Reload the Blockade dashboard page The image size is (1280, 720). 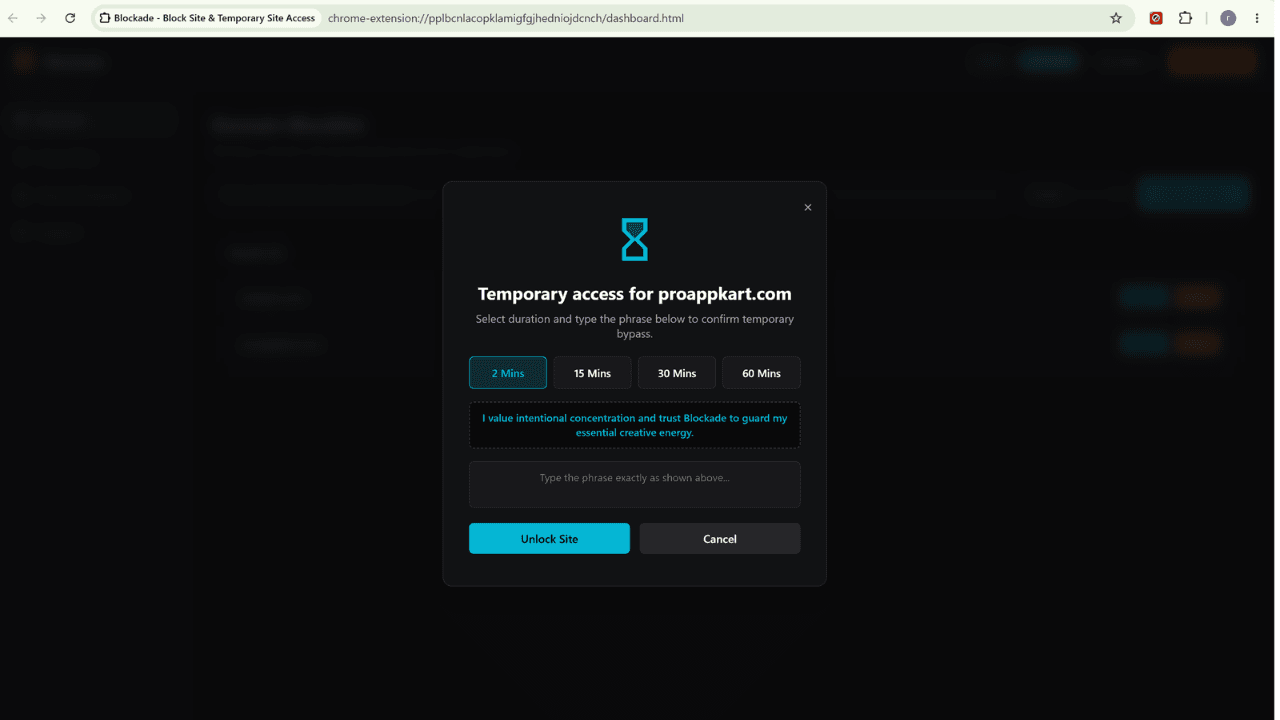70,18
